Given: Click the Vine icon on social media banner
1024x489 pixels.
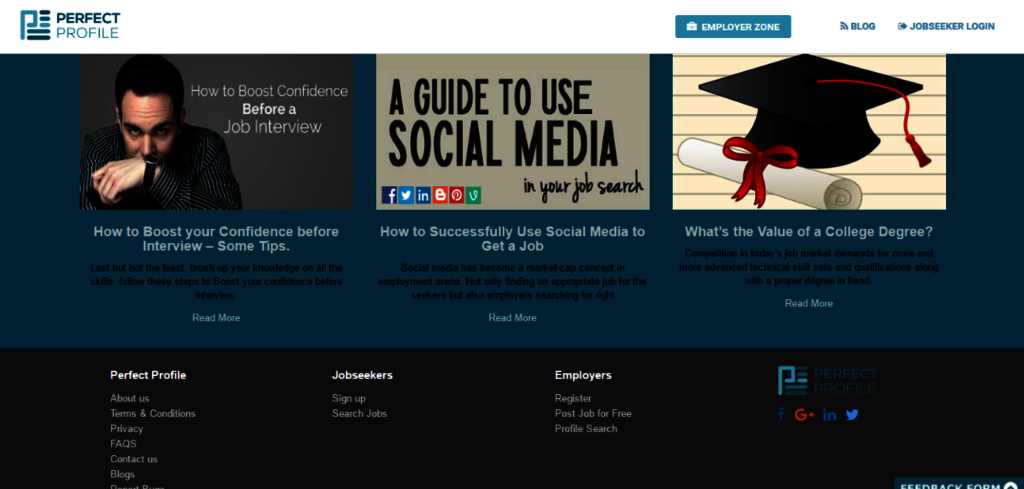Looking at the screenshot, I should 473,195.
